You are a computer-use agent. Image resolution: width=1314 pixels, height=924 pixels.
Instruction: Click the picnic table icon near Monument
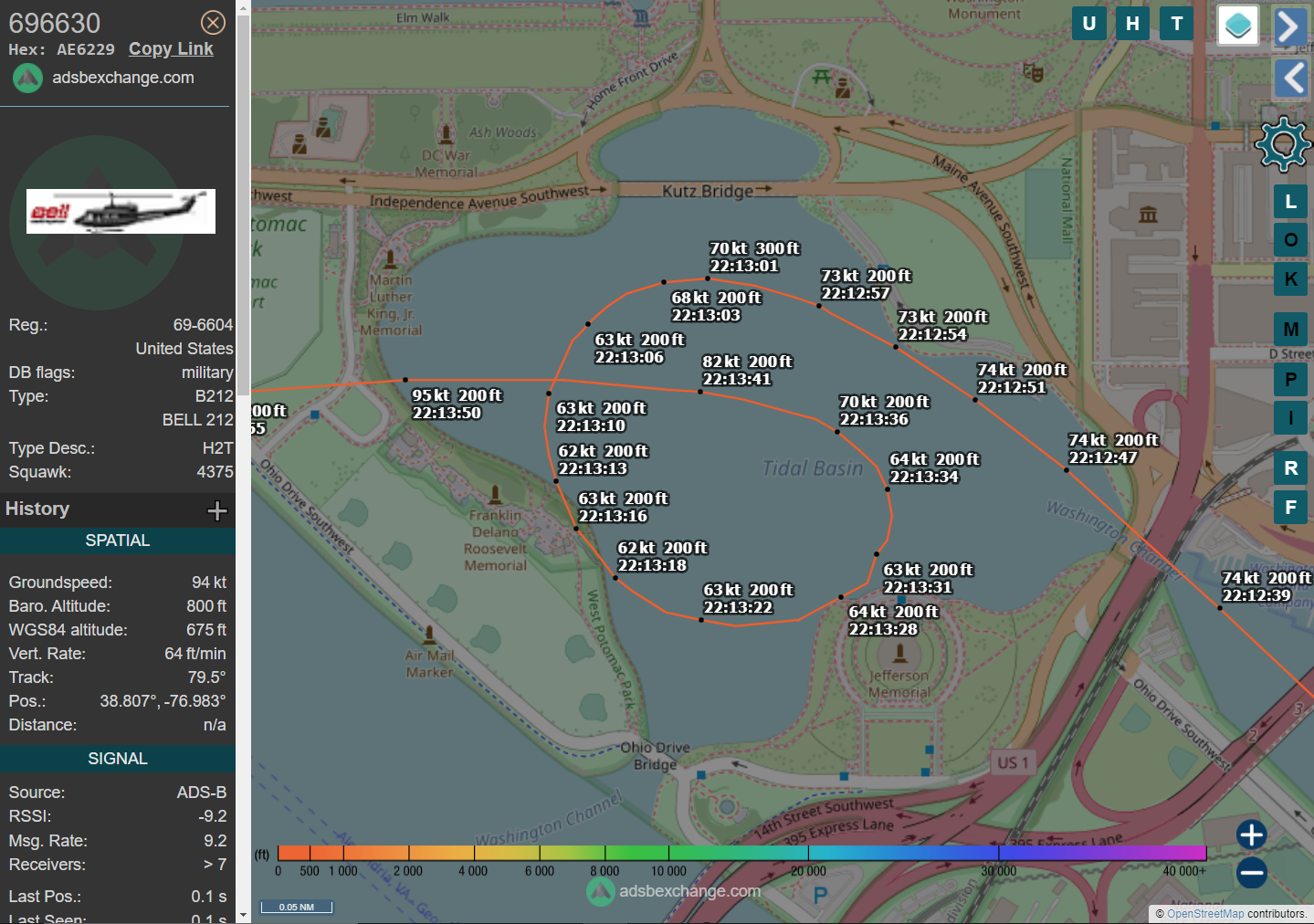point(822,77)
